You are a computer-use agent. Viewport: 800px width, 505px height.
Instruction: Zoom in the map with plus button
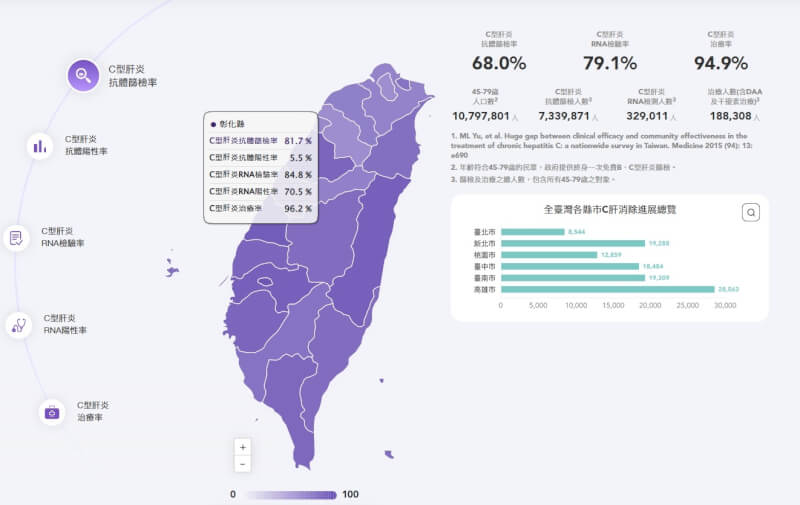pos(242,447)
